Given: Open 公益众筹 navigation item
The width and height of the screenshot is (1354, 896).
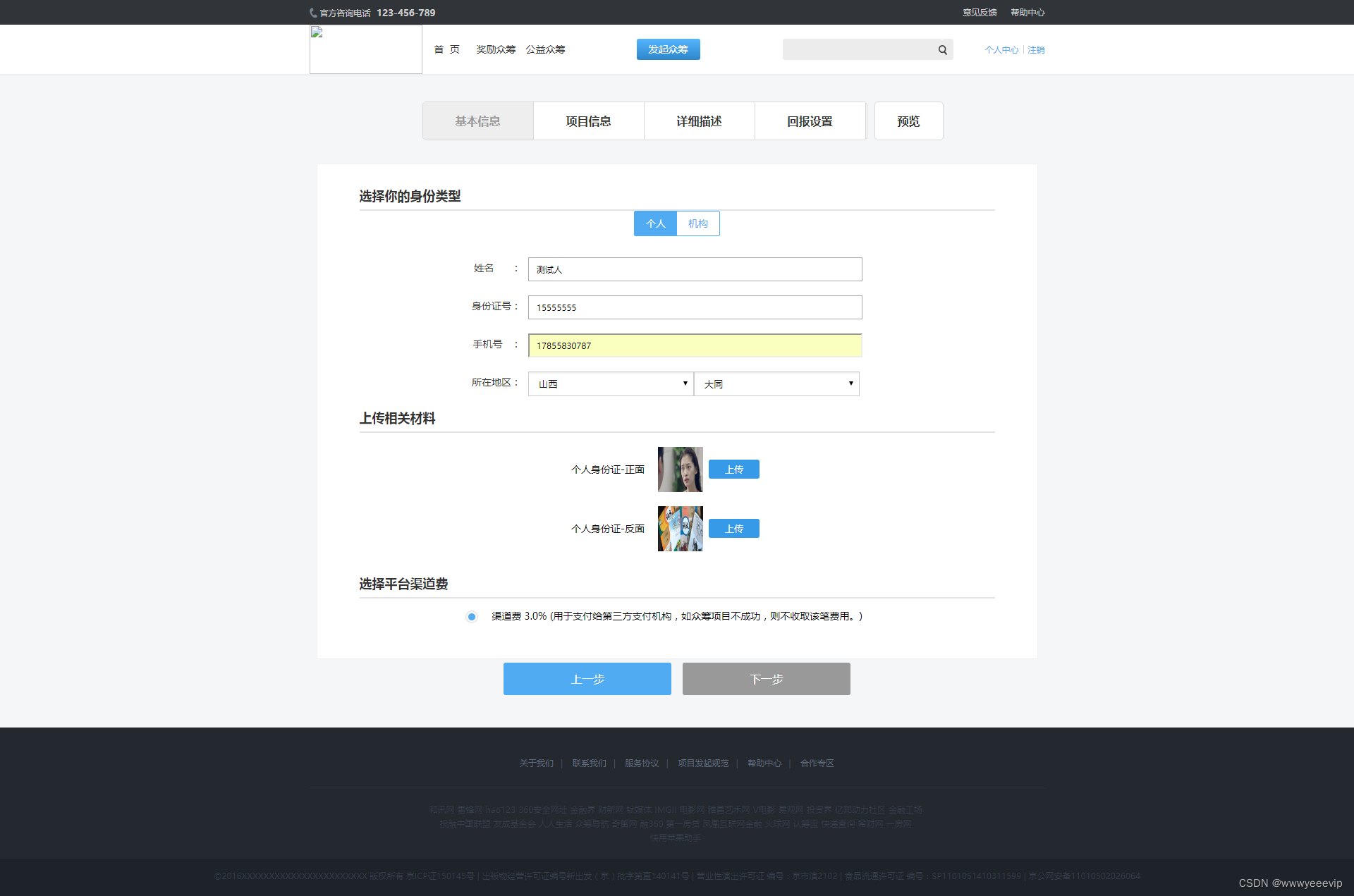Looking at the screenshot, I should (x=545, y=49).
